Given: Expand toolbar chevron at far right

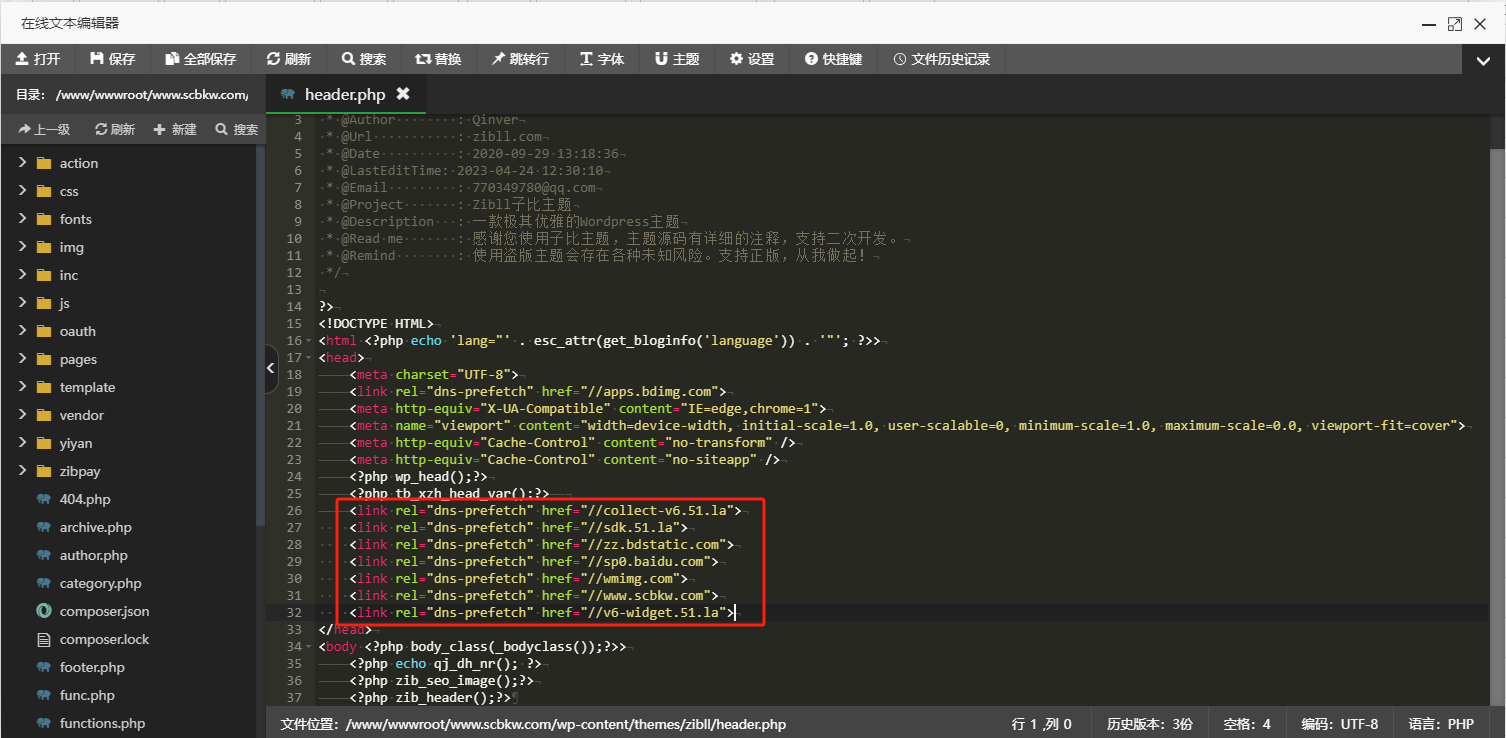Looking at the screenshot, I should [x=1483, y=60].
